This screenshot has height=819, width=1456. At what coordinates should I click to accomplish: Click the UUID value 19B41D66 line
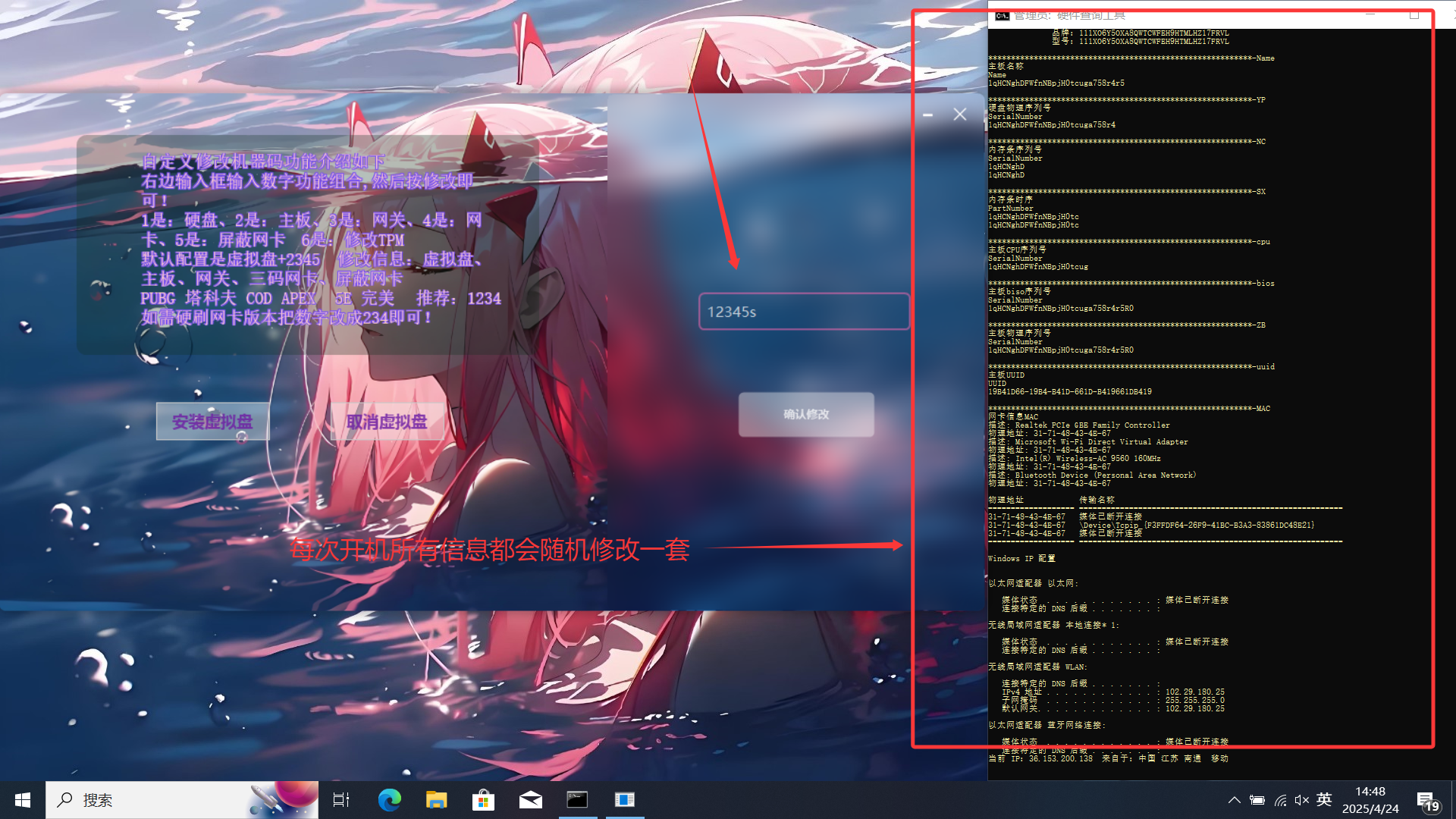(1070, 392)
